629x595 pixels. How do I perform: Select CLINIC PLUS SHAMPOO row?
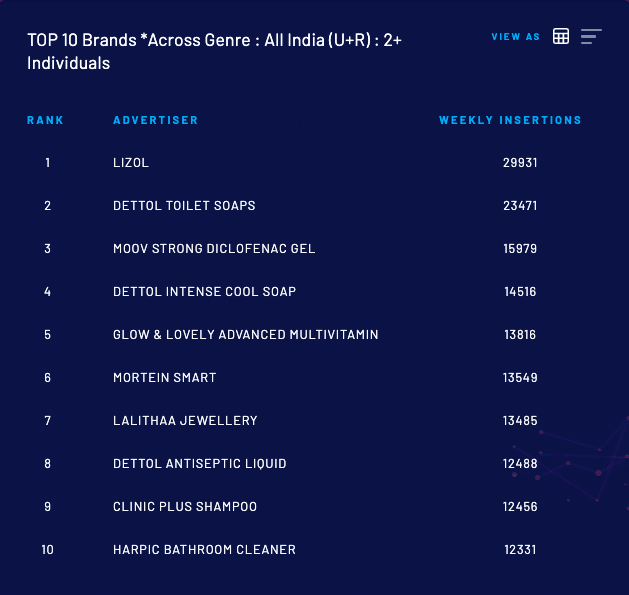coord(184,506)
